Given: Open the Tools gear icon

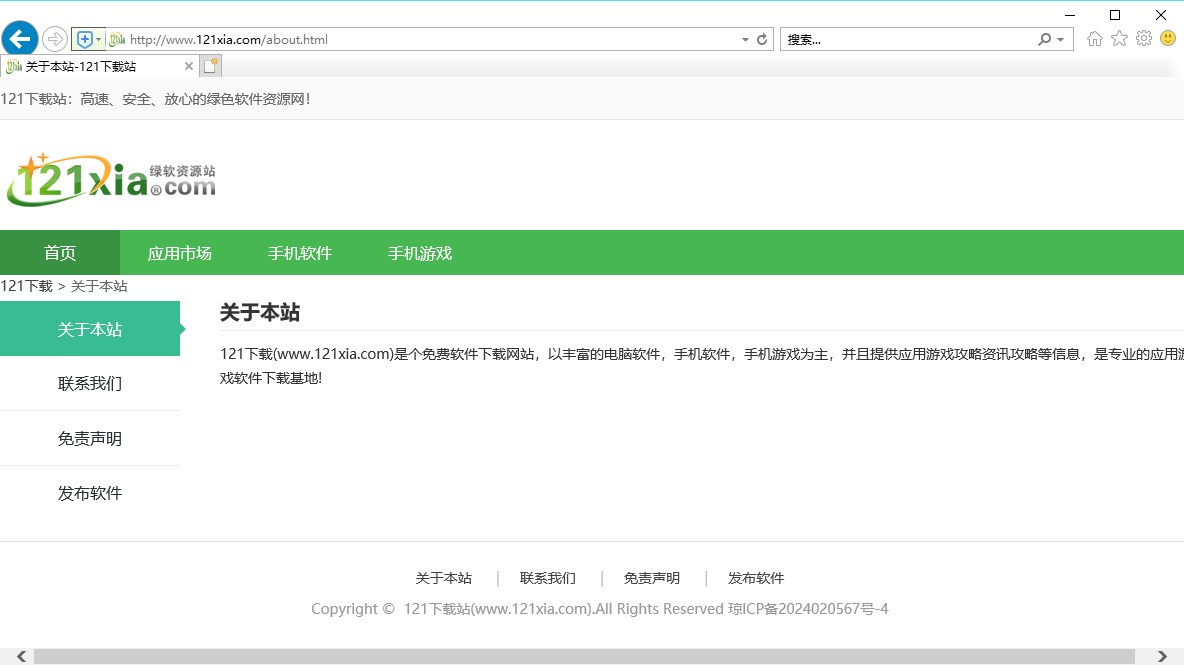Looking at the screenshot, I should point(1144,39).
